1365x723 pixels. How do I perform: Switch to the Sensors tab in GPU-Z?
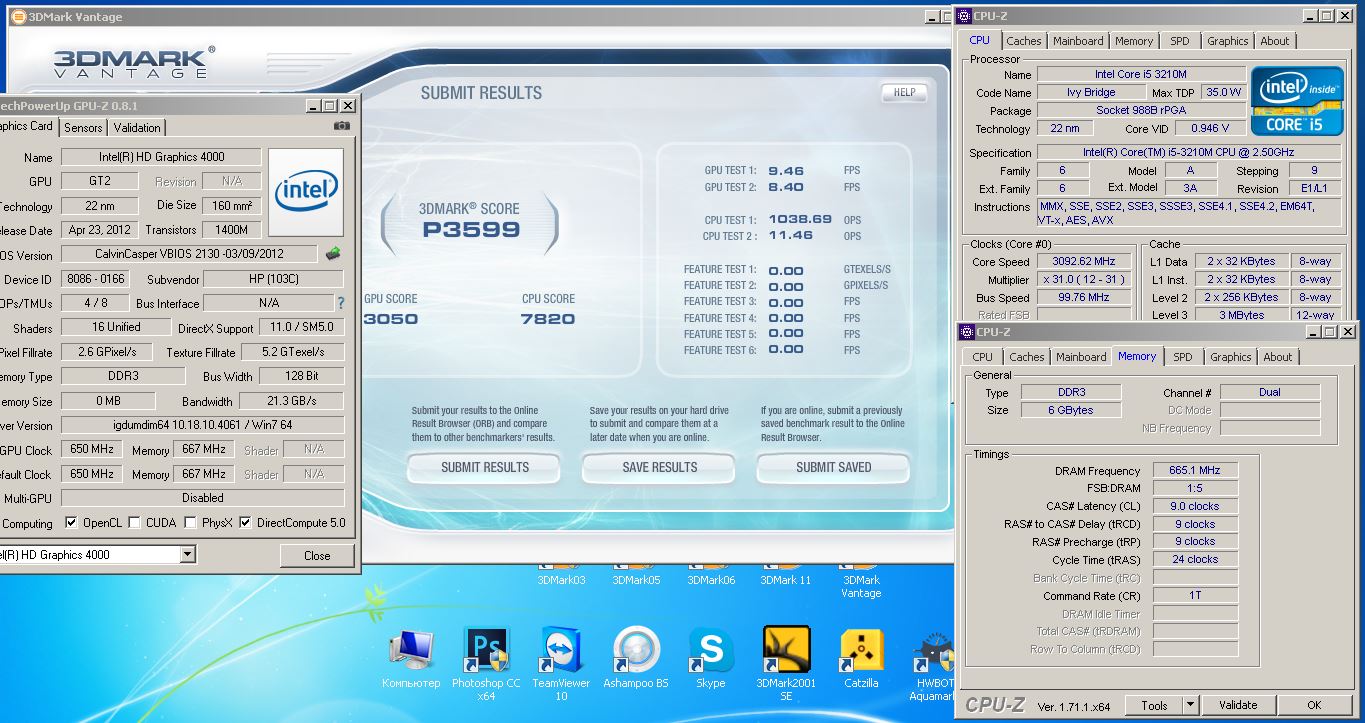click(x=83, y=127)
